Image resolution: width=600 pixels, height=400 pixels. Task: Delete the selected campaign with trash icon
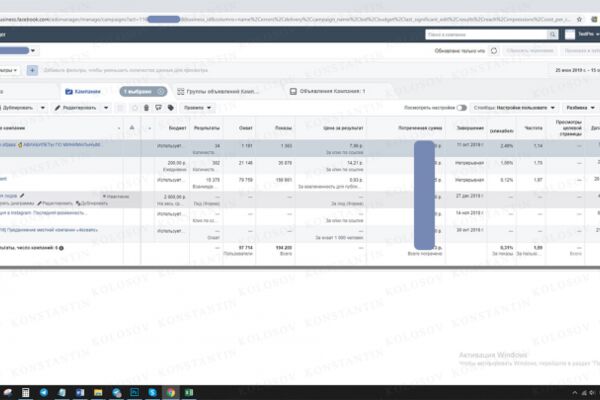146,108
